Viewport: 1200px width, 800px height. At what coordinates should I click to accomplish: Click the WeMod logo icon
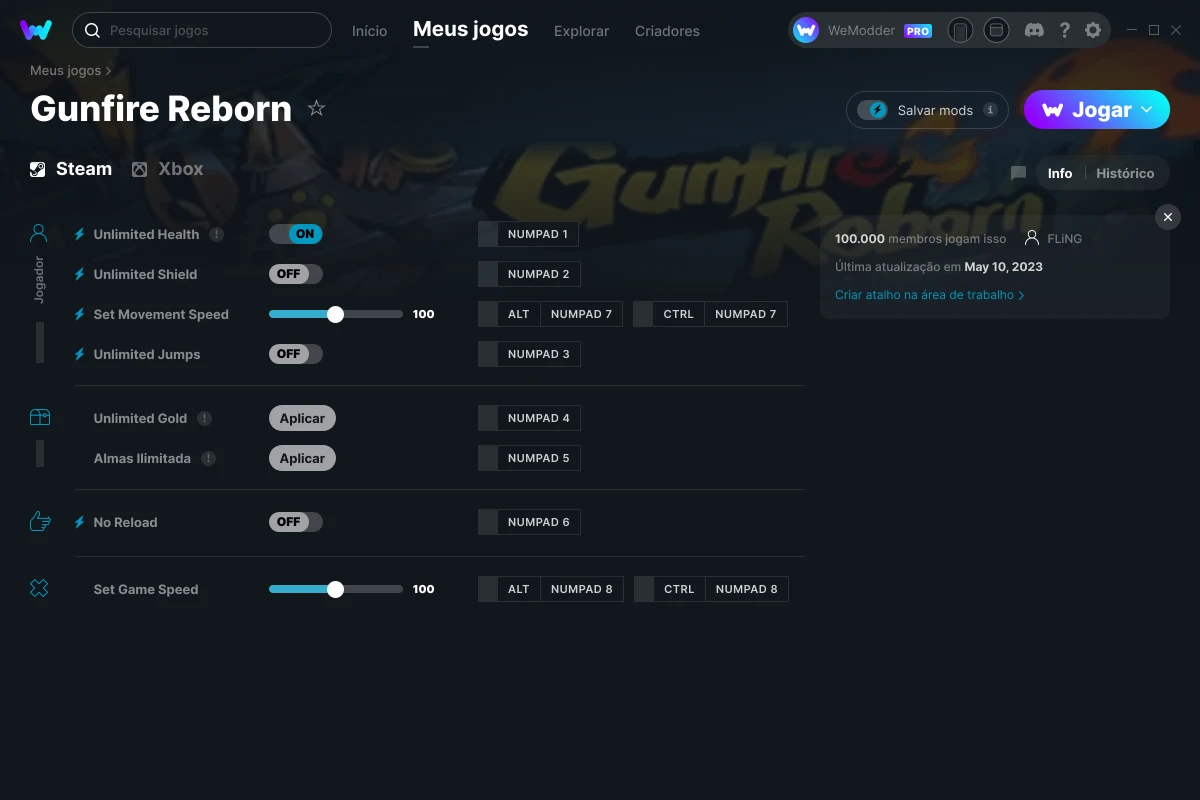[x=36, y=30]
